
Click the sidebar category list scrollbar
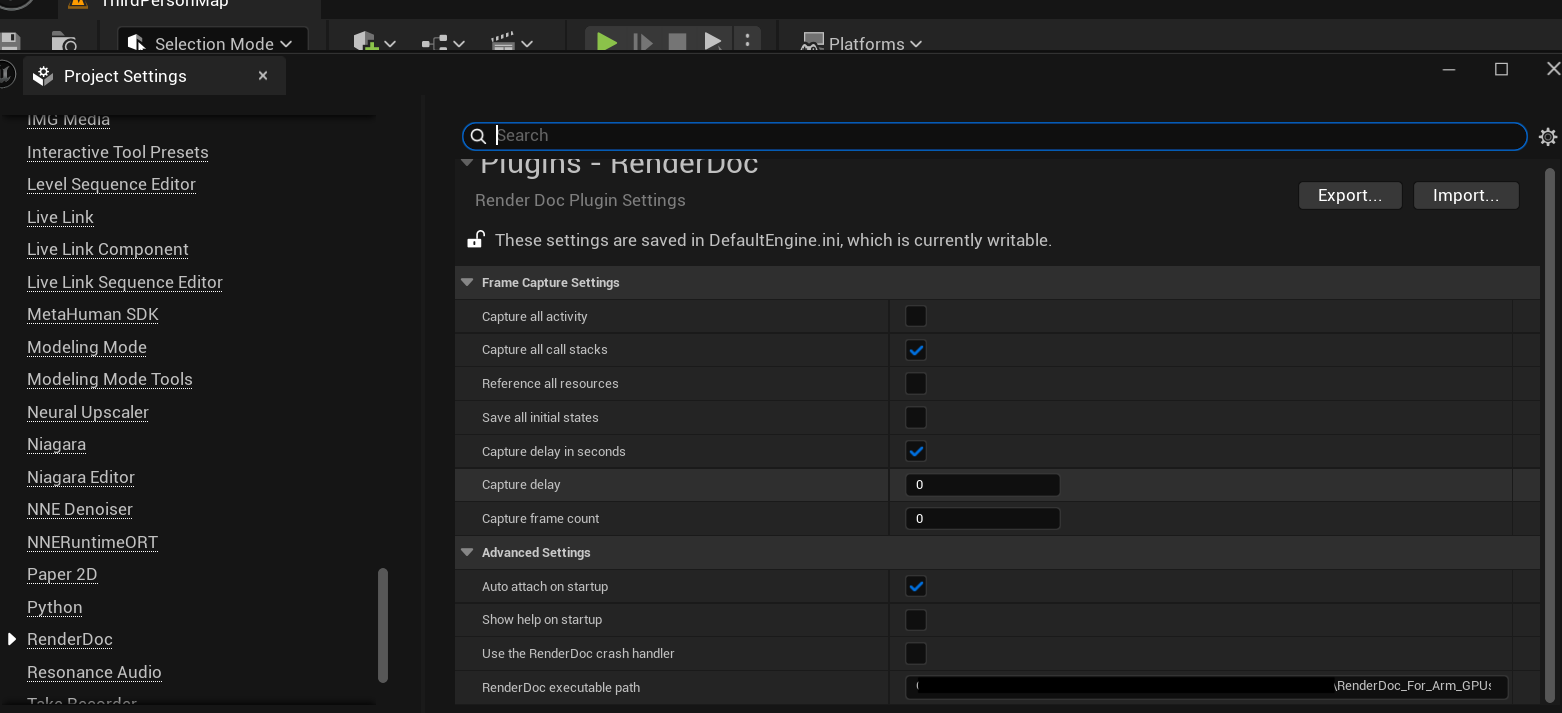point(382,626)
